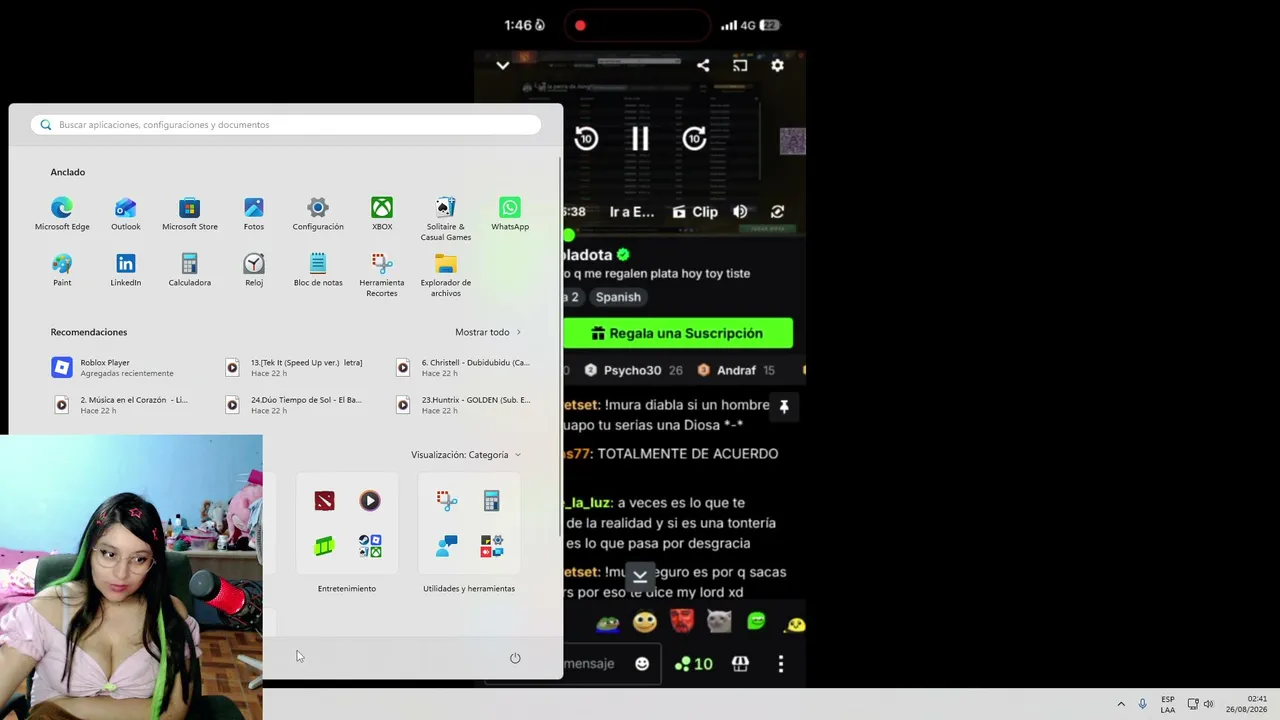This screenshot has height=720, width=1280.
Task: Open the taskbar volume control
Action: click(x=1208, y=704)
